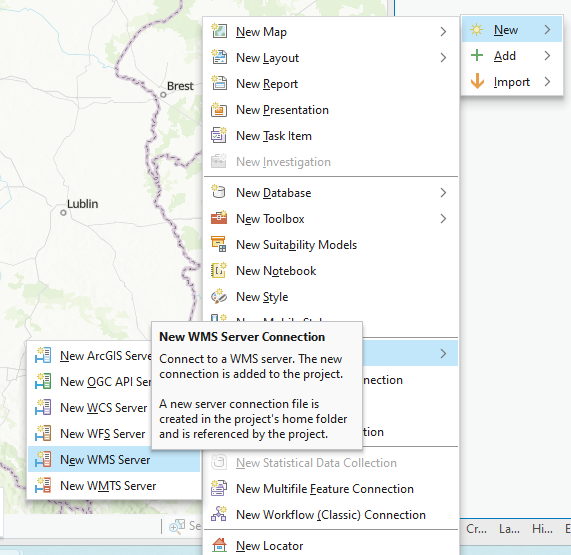Expand the Add submenu chevron
The width and height of the screenshot is (571, 555).
(547, 55)
